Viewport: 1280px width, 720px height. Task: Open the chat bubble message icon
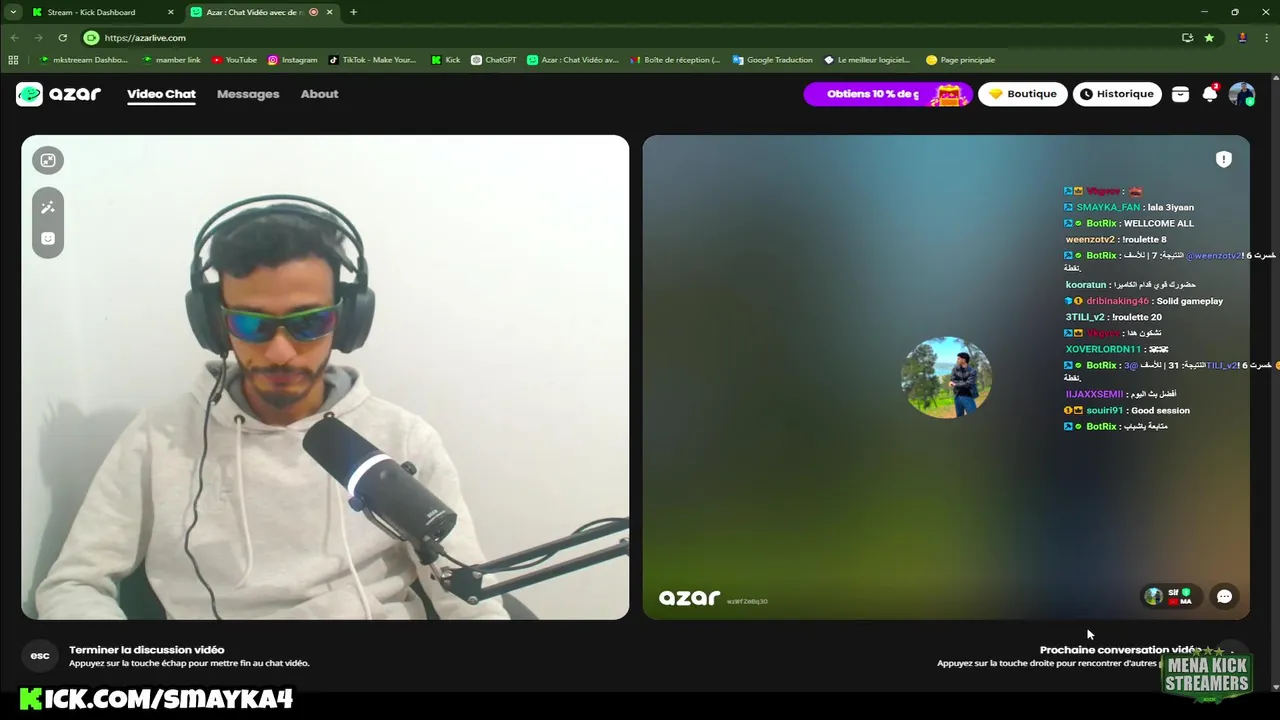[x=1224, y=596]
